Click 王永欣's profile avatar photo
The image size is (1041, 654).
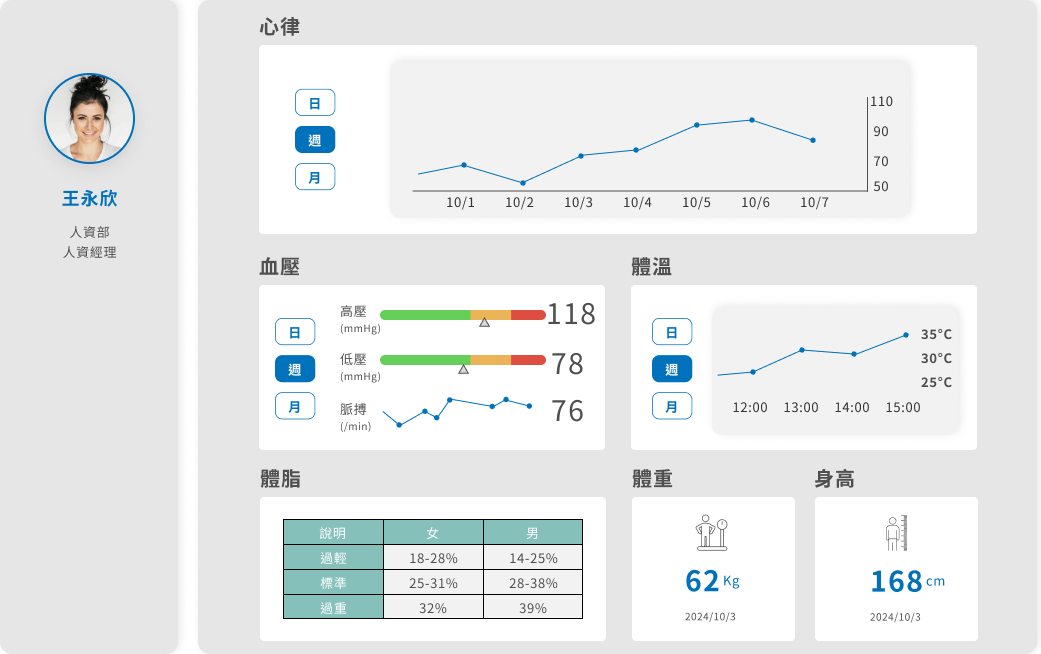click(89, 118)
